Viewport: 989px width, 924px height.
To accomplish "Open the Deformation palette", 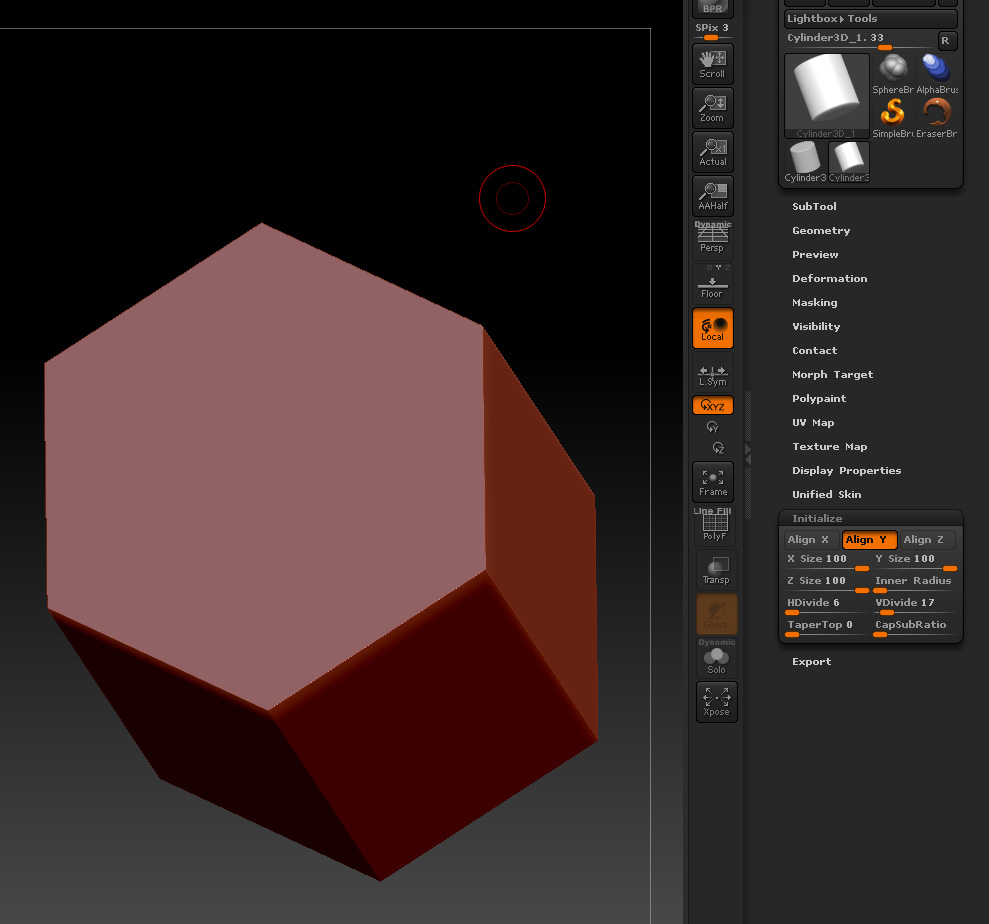I will [x=829, y=279].
